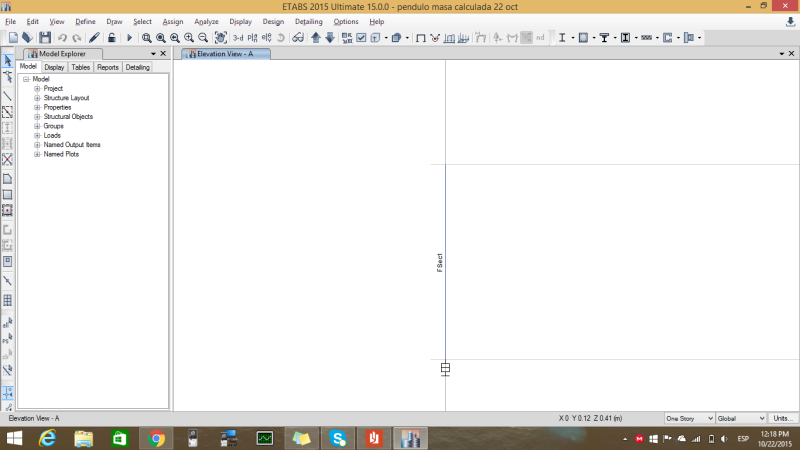Move up in list with up arrow
The height and width of the screenshot is (450, 800).
[x=316, y=37]
